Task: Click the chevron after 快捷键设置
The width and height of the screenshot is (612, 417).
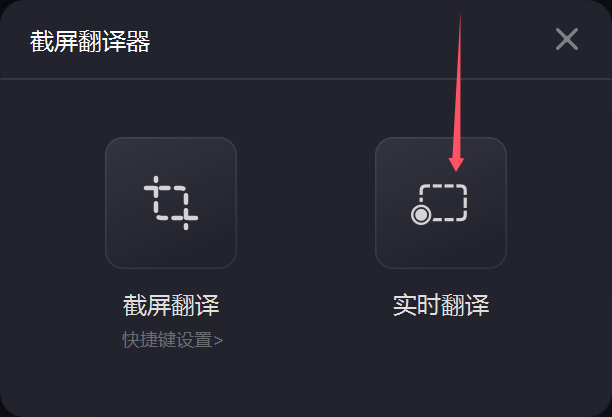Action: tap(218, 341)
